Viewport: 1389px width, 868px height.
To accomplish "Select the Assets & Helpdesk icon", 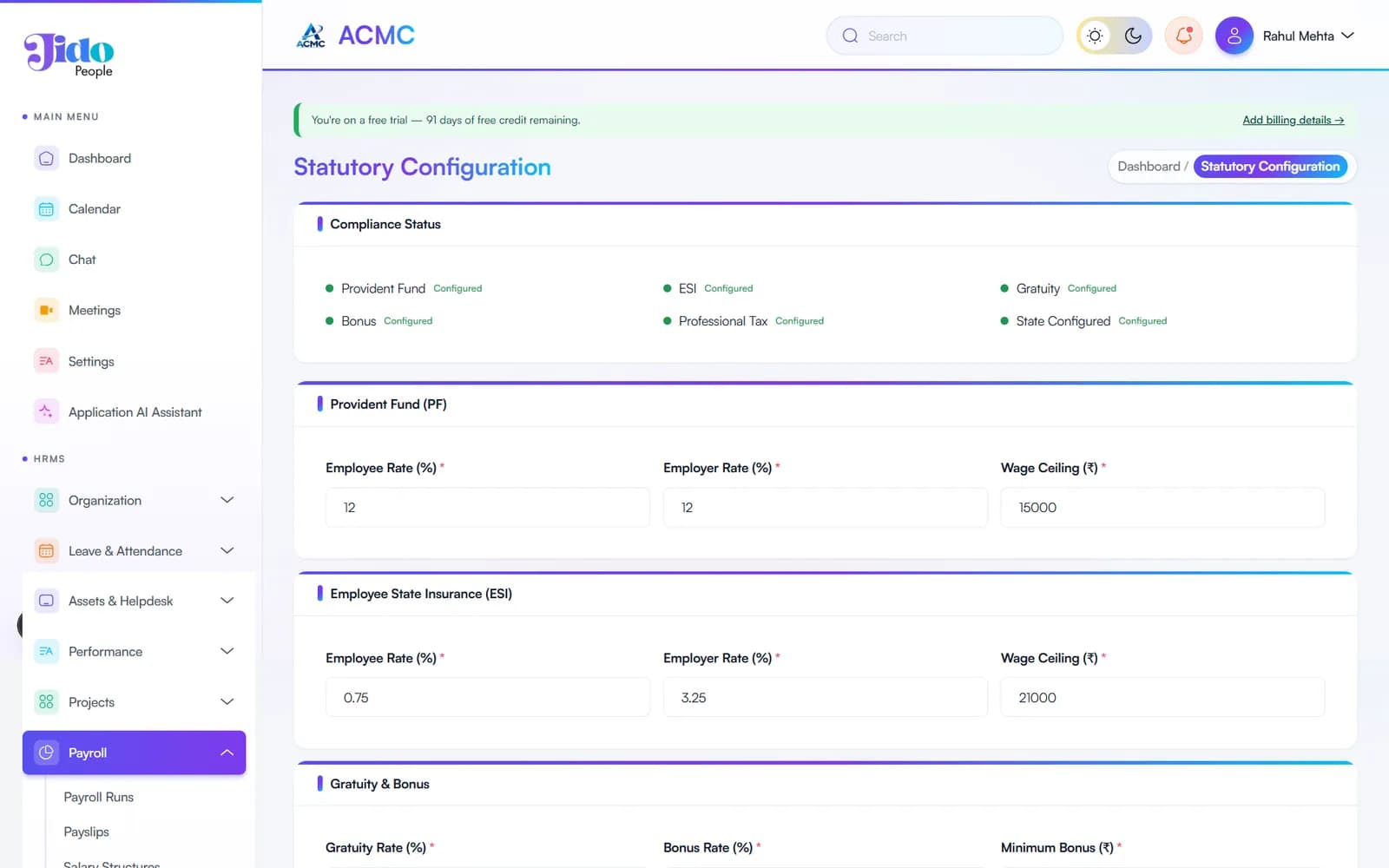I will click(x=46, y=601).
